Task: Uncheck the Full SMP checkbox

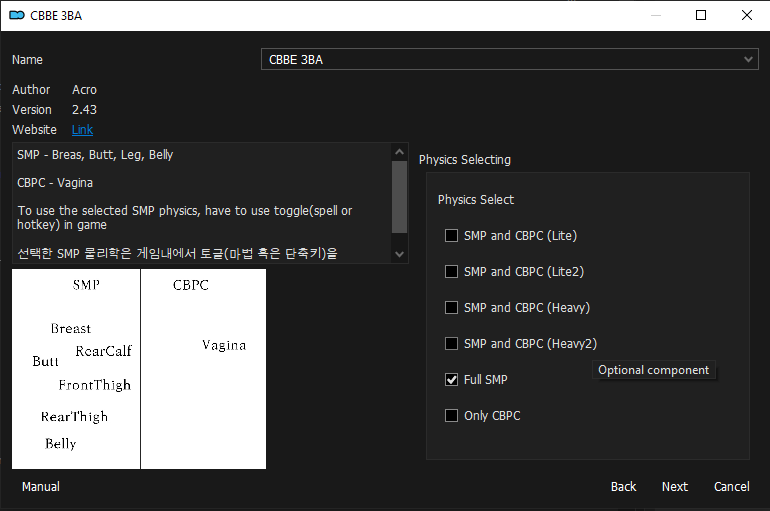Action: (451, 379)
